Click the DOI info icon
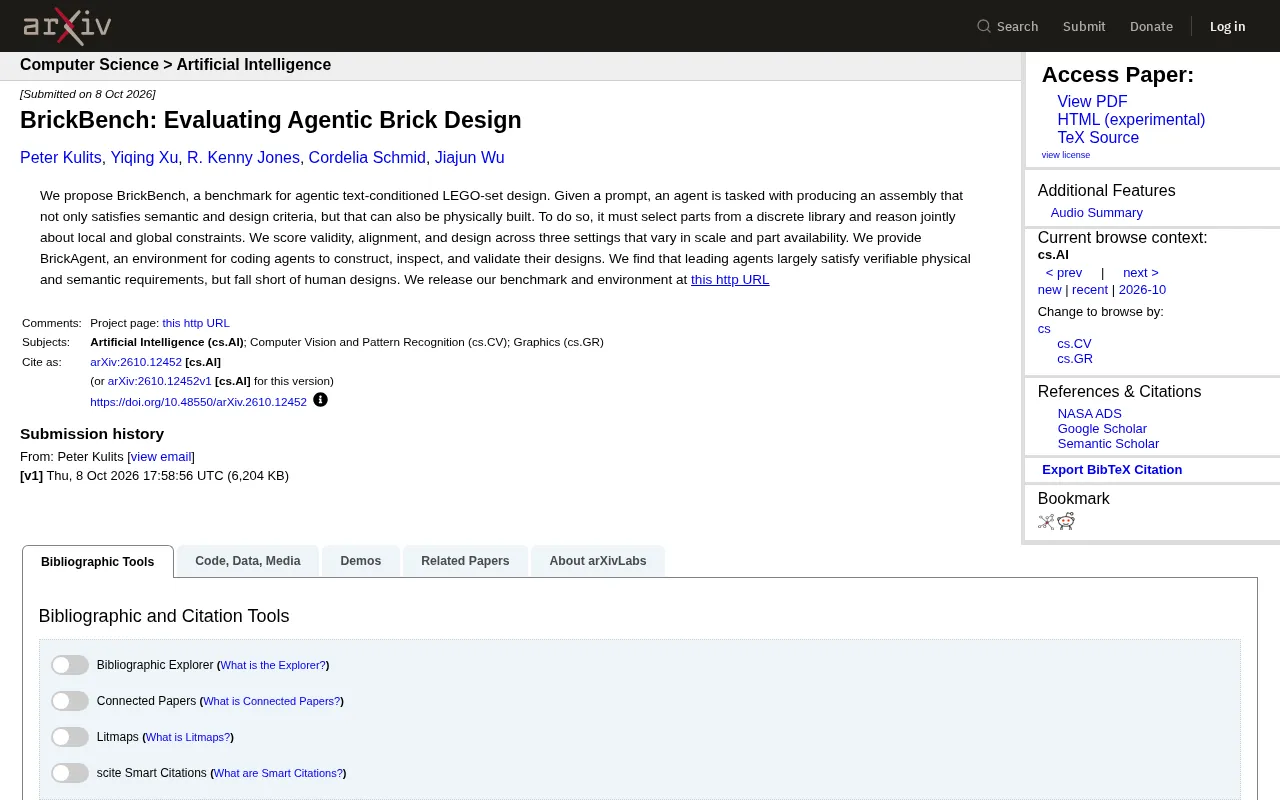Viewport: 1280px width, 800px height. tap(320, 400)
